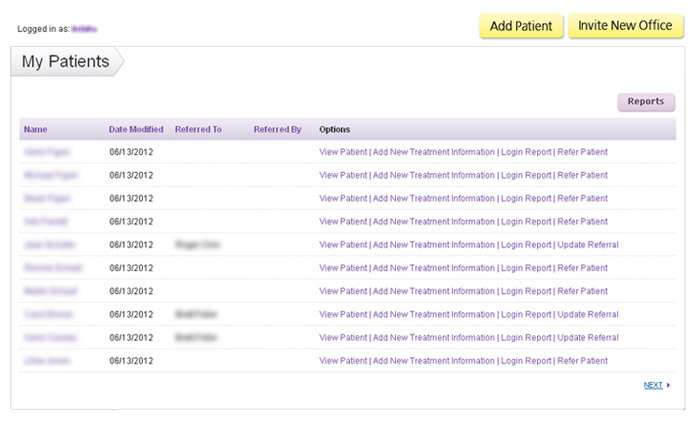Click the arrow icon beside NEXT
The width and height of the screenshot is (700, 445).
(x=668, y=385)
